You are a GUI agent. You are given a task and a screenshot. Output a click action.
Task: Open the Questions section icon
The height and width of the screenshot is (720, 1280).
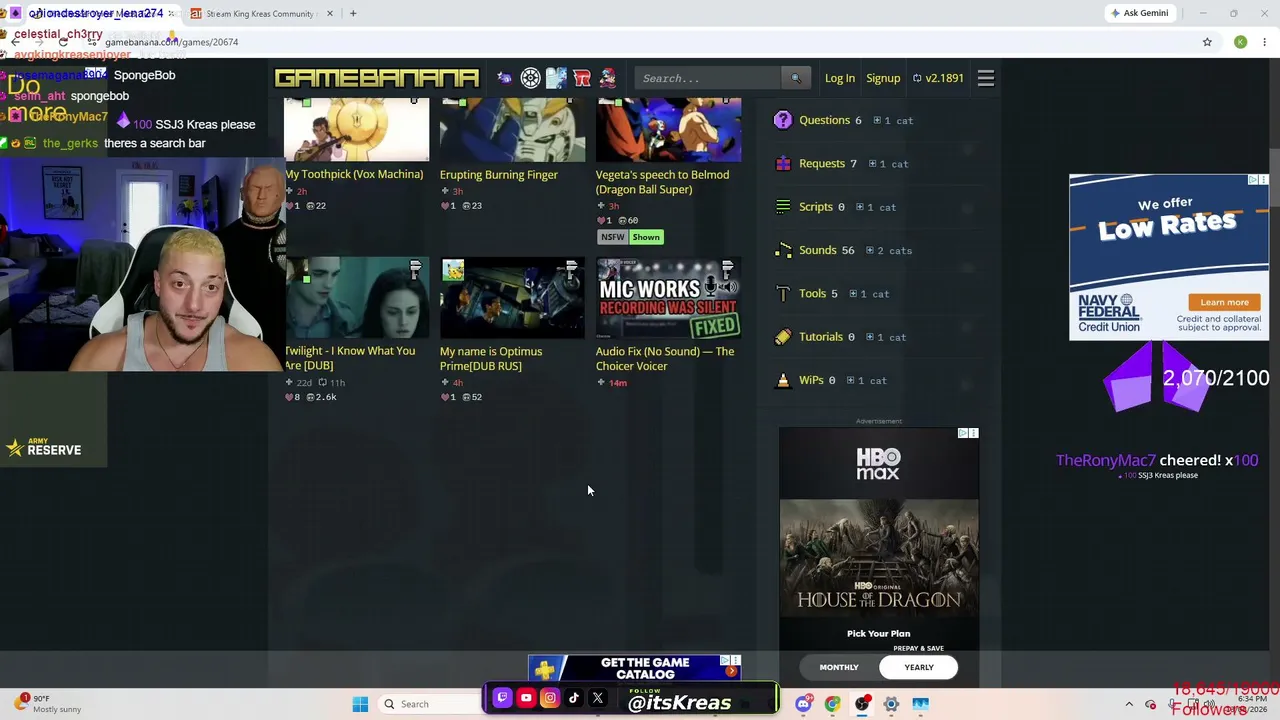[783, 120]
